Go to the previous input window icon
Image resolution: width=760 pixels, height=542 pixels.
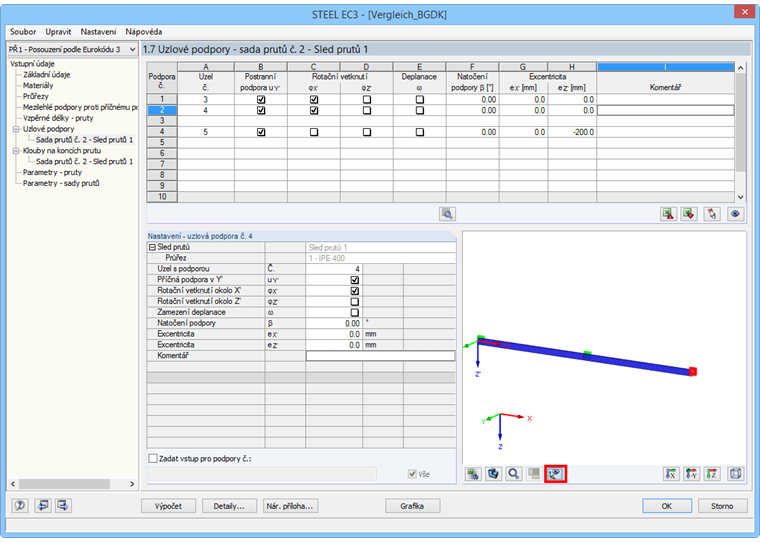pos(43,506)
